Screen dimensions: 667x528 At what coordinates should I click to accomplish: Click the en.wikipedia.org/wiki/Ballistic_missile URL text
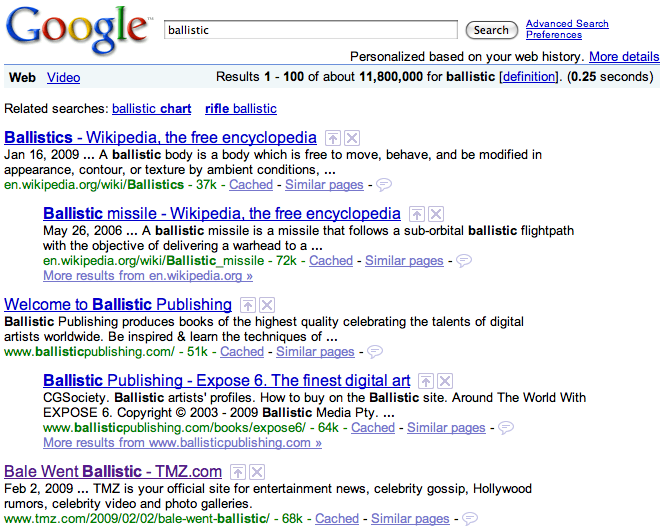point(154,260)
